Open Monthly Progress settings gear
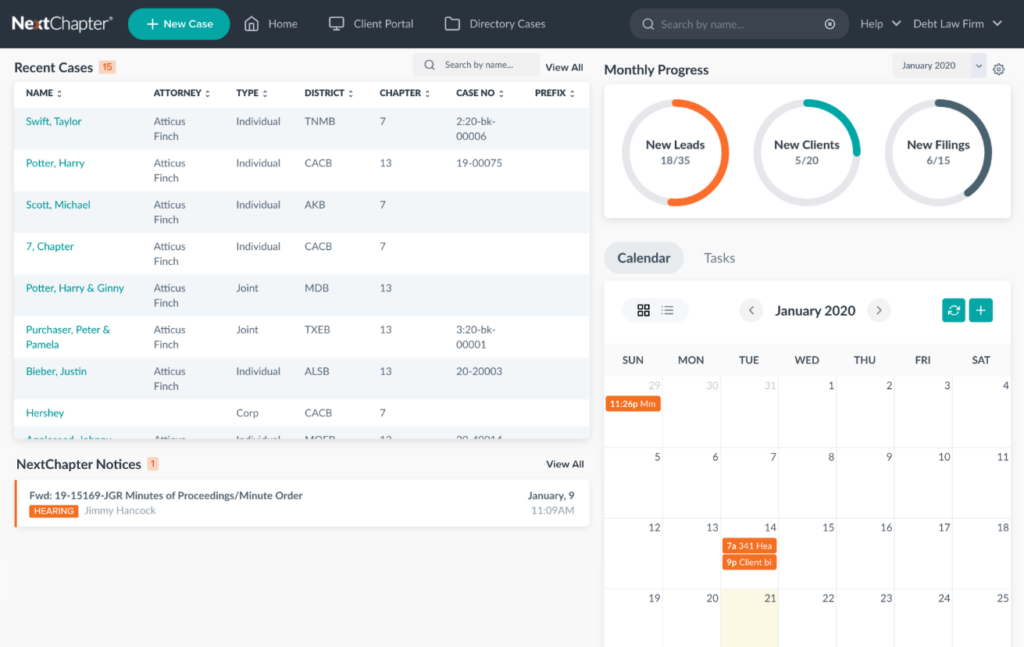 tap(999, 69)
